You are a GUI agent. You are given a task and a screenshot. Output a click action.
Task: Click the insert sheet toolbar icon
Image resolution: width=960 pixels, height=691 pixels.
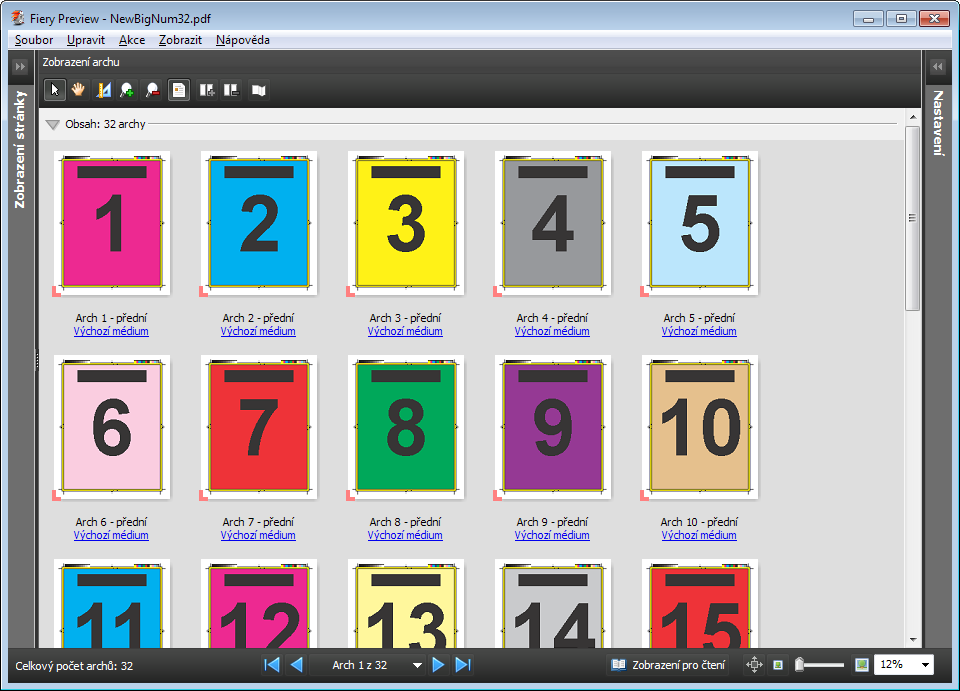(207, 91)
